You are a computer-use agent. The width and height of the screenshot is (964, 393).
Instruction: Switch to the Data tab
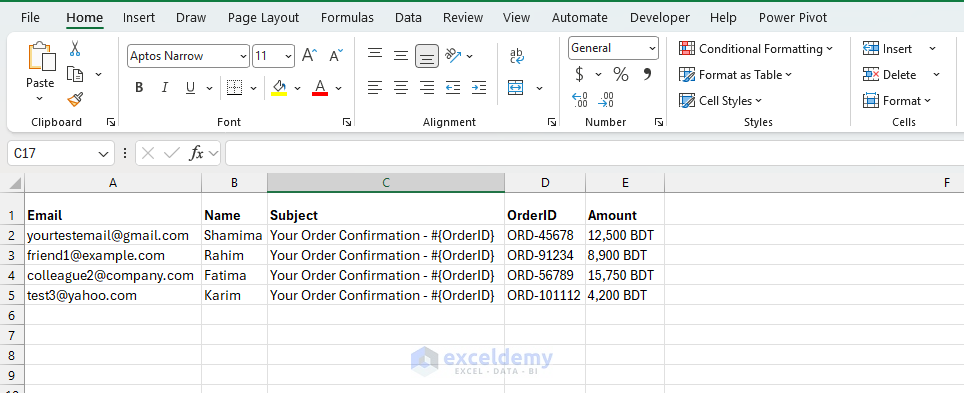click(x=408, y=18)
